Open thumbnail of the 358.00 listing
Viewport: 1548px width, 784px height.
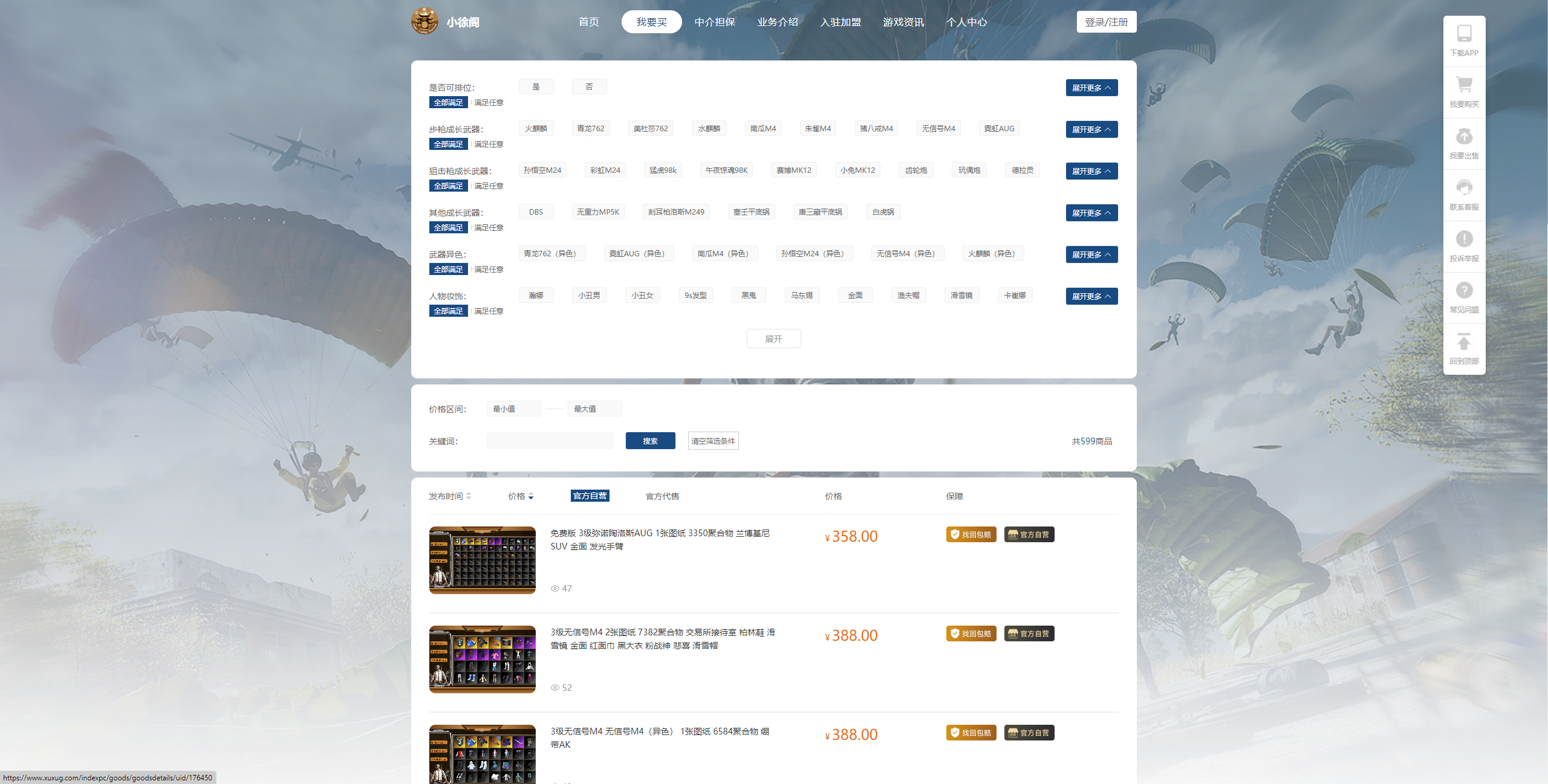click(x=483, y=560)
